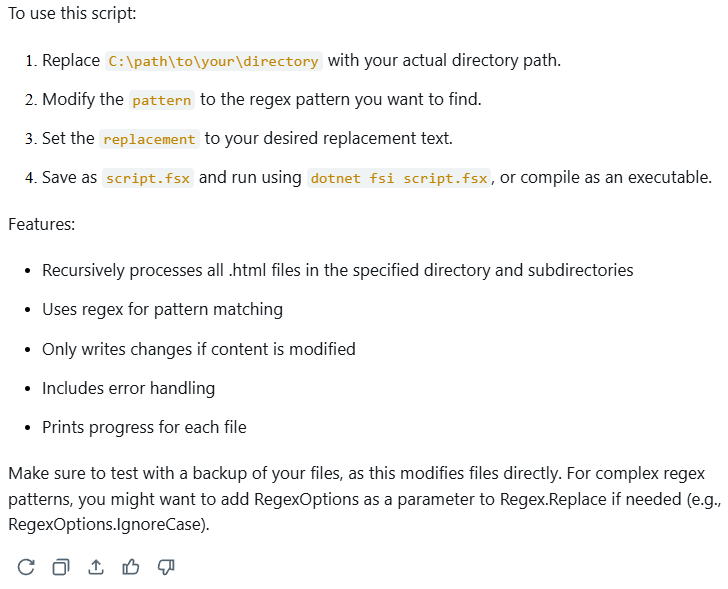Click the 'pattern' inline code
Screen dimensions: 728x589
click(x=162, y=100)
